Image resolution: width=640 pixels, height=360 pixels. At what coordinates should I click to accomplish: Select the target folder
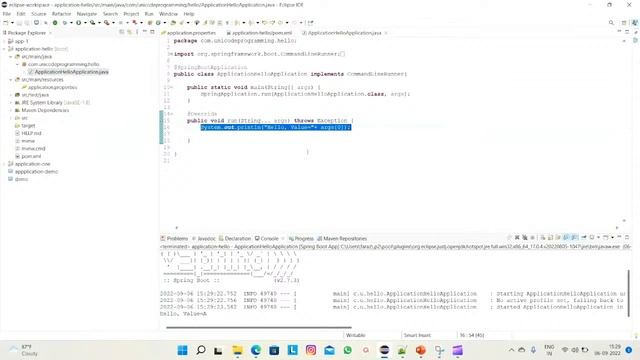[x=25, y=126]
